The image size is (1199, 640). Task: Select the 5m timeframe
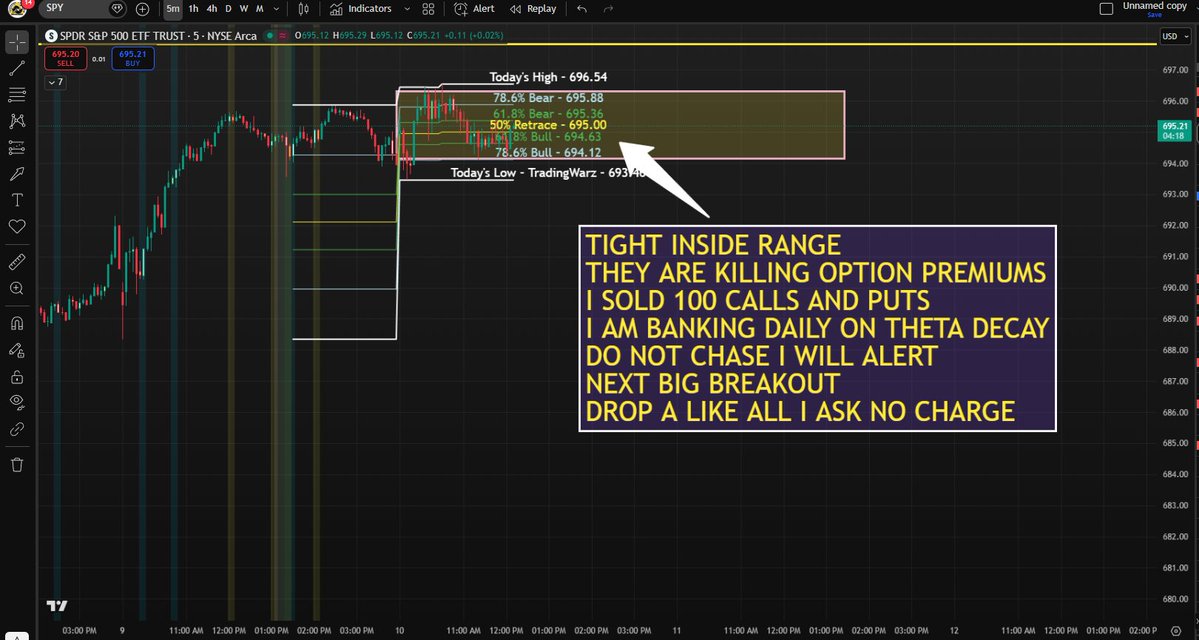tap(174, 9)
